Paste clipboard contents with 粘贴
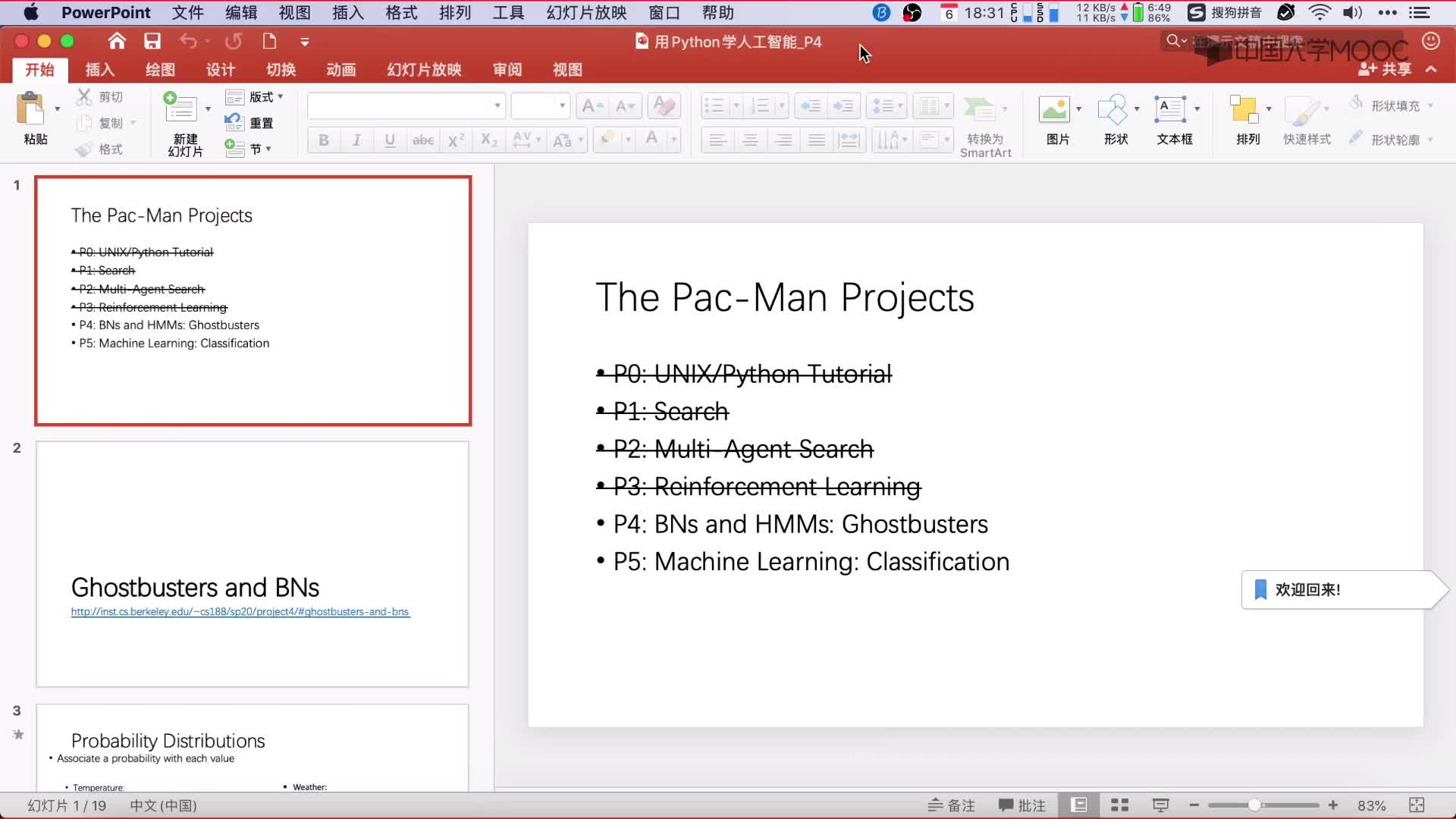The width and height of the screenshot is (1456, 819). pos(36,118)
